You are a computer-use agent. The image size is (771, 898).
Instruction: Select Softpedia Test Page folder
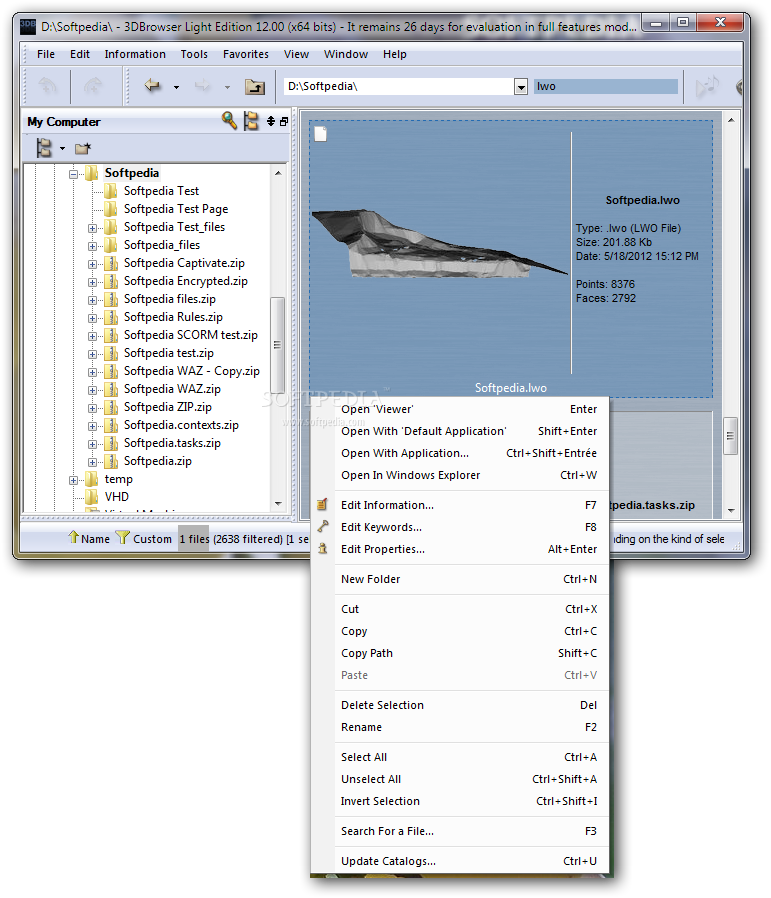click(x=176, y=209)
